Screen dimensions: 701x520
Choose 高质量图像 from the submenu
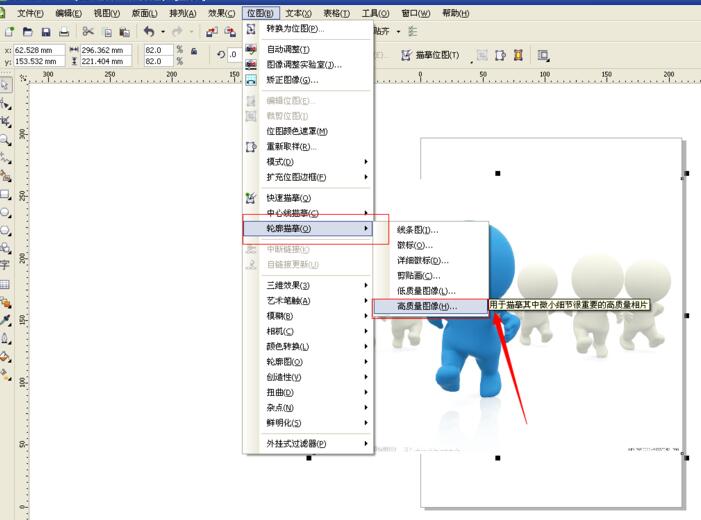click(426, 307)
